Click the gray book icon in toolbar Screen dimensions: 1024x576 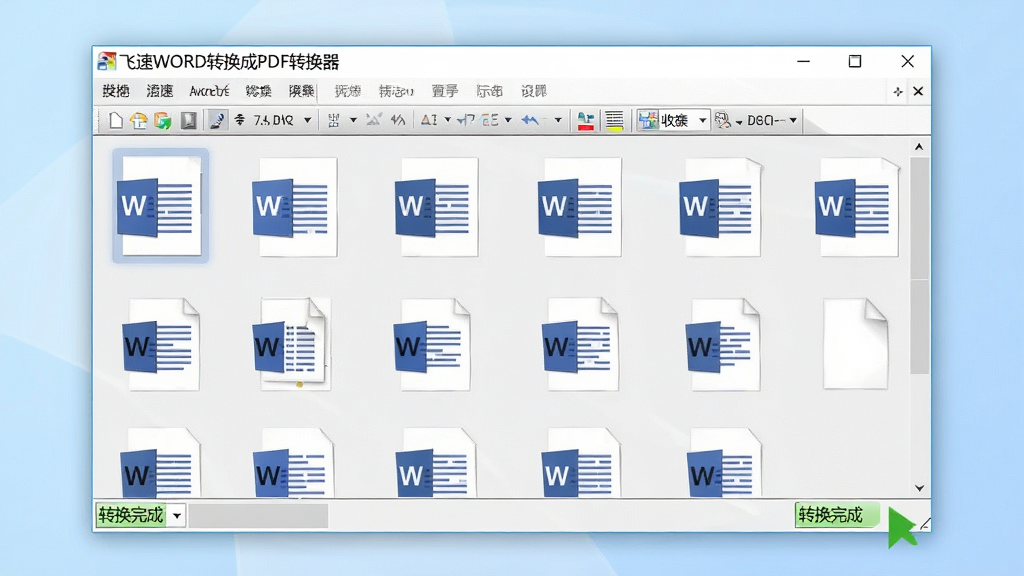[189, 120]
